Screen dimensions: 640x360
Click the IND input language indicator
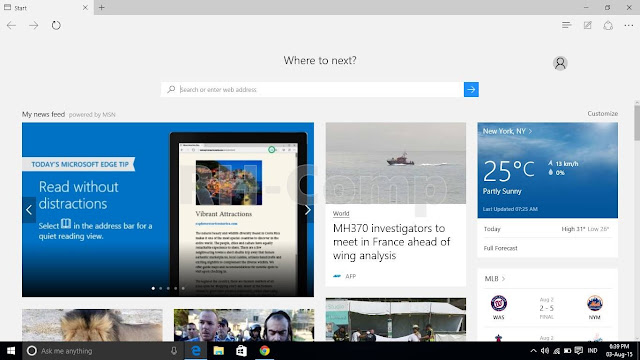point(592,351)
